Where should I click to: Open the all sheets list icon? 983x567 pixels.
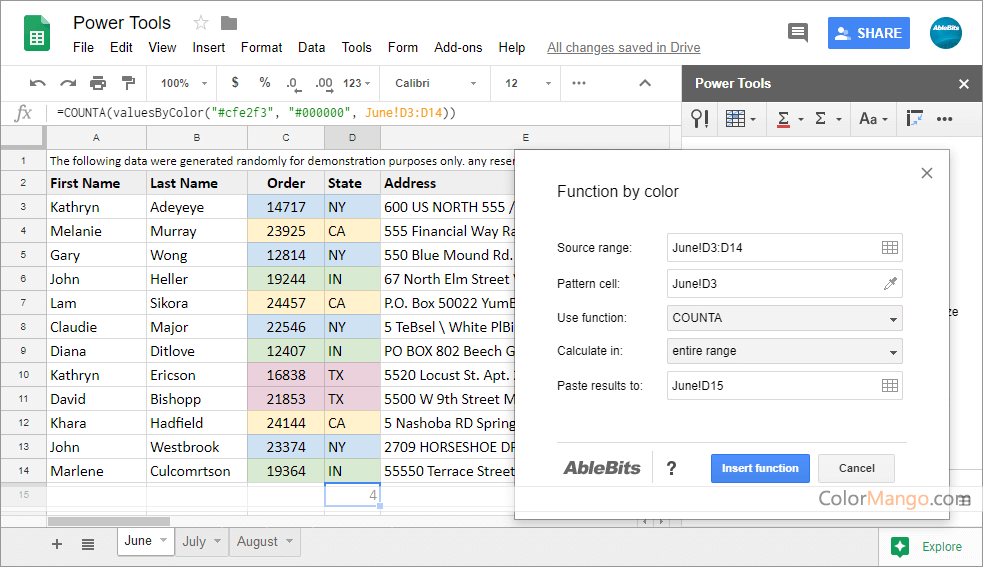pos(88,544)
